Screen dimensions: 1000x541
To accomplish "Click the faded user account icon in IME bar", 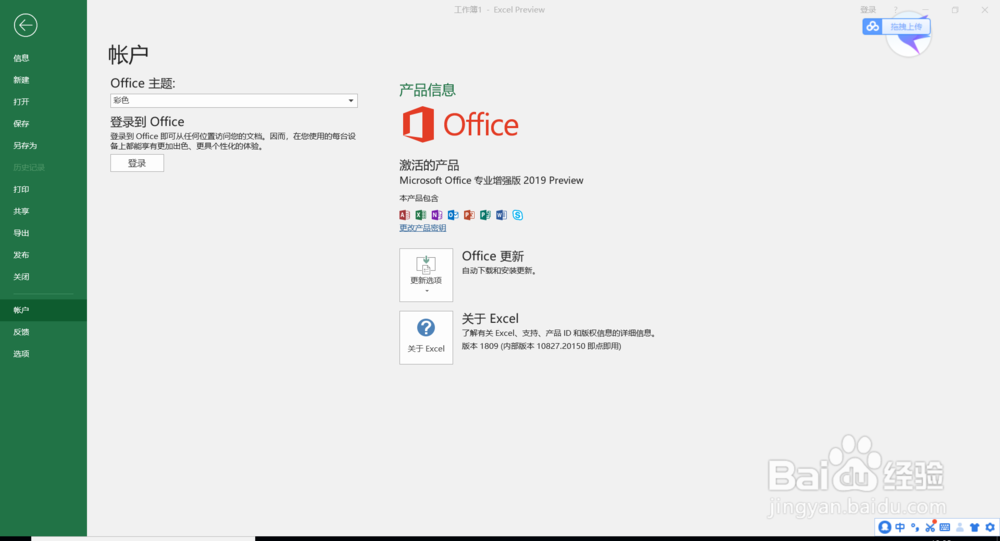I will 960,527.
